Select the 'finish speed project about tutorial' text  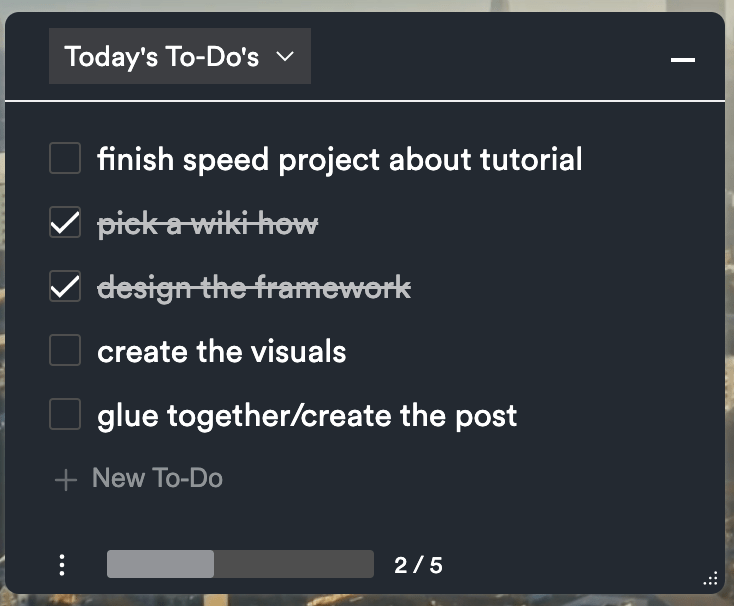(x=339, y=159)
